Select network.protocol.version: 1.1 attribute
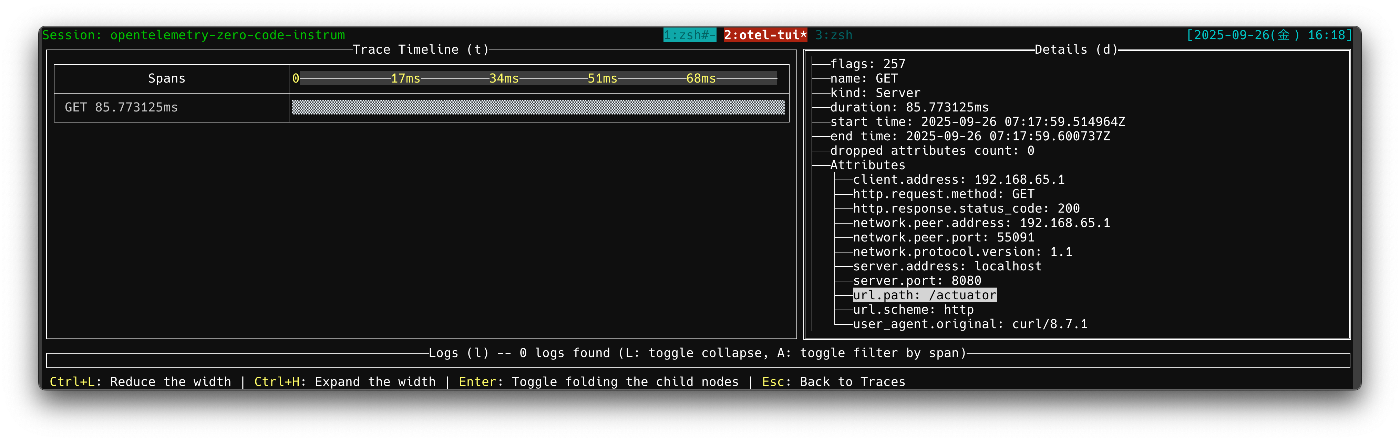The image size is (1400, 441). tap(963, 252)
